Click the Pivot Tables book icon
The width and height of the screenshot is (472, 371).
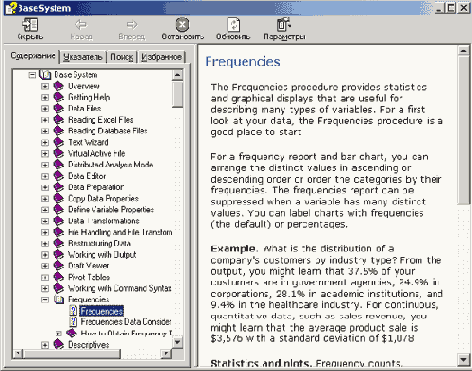click(x=59, y=277)
